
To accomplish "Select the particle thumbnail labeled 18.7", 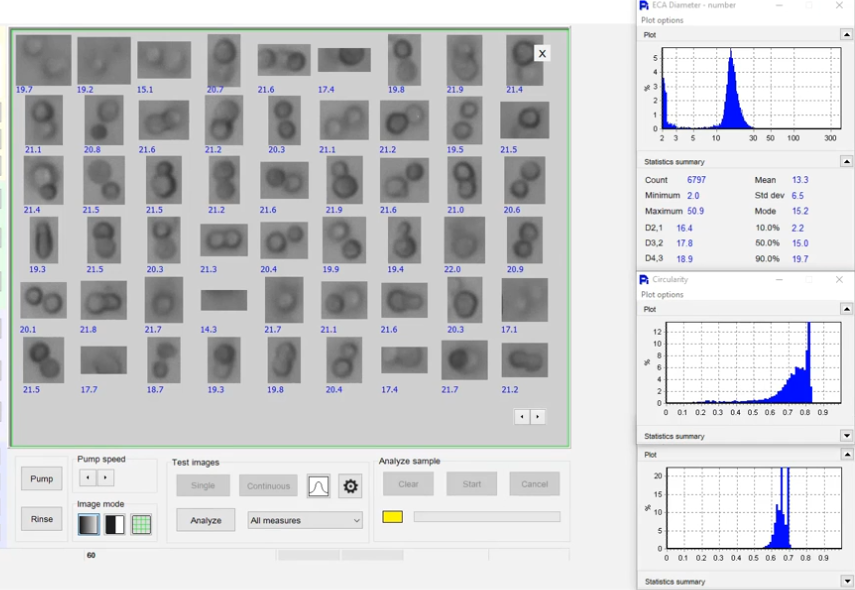I will click(164, 360).
